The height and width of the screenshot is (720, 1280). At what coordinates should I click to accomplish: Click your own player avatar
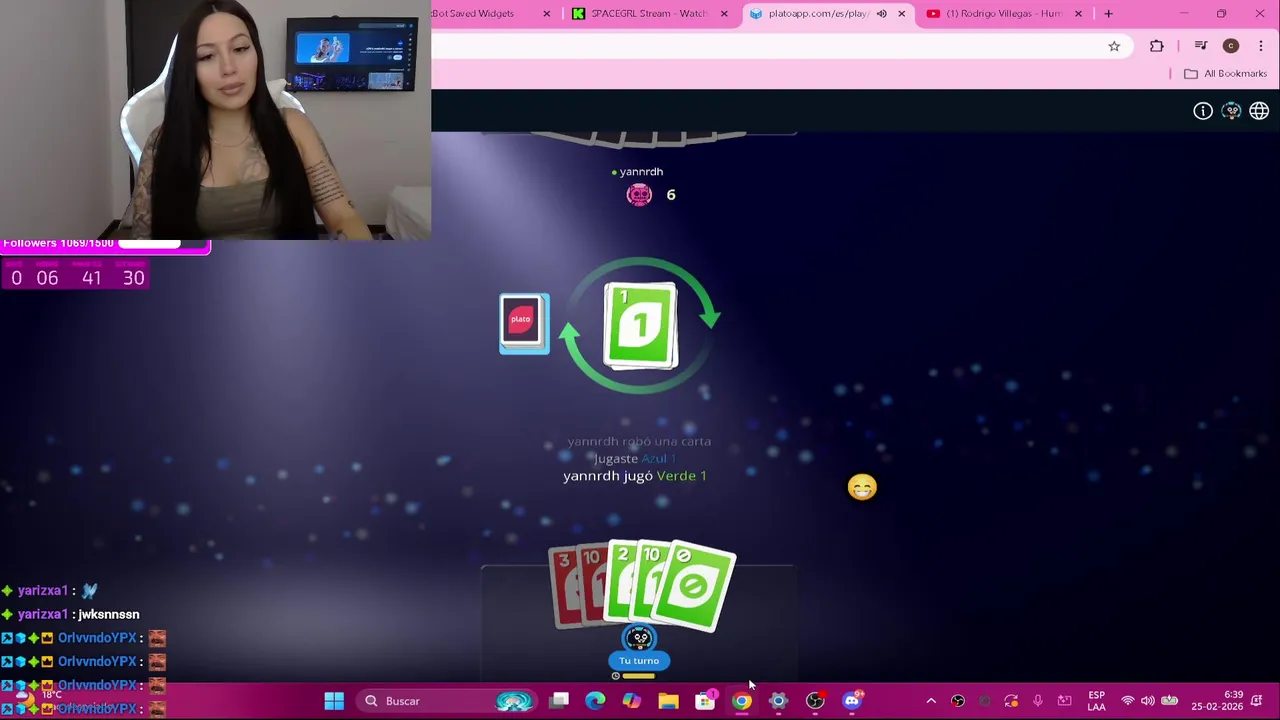pyautogui.click(x=639, y=638)
